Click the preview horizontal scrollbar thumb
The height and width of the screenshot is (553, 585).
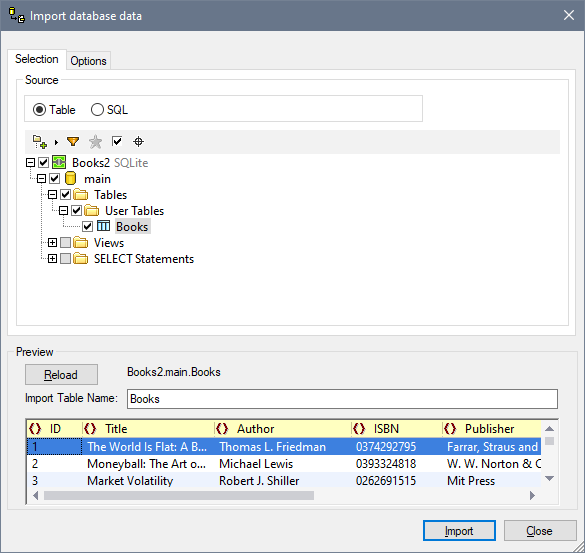pyautogui.click(x=179, y=496)
